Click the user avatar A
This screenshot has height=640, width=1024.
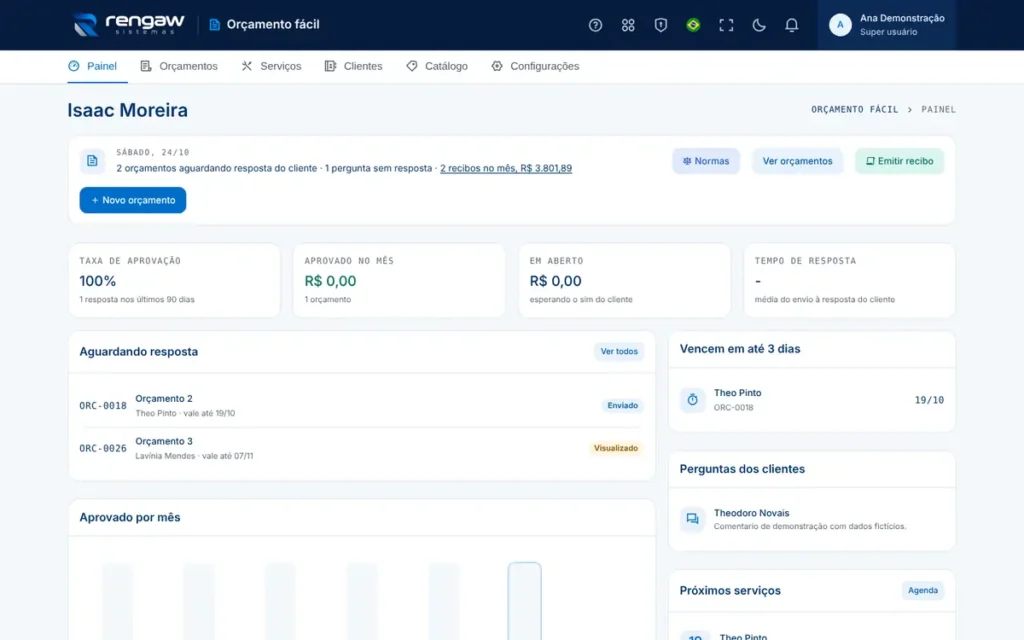coord(840,25)
